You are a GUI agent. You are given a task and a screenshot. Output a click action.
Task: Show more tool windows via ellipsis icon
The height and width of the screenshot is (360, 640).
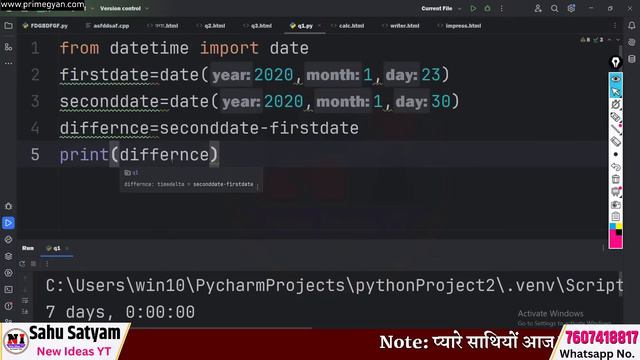8,63
